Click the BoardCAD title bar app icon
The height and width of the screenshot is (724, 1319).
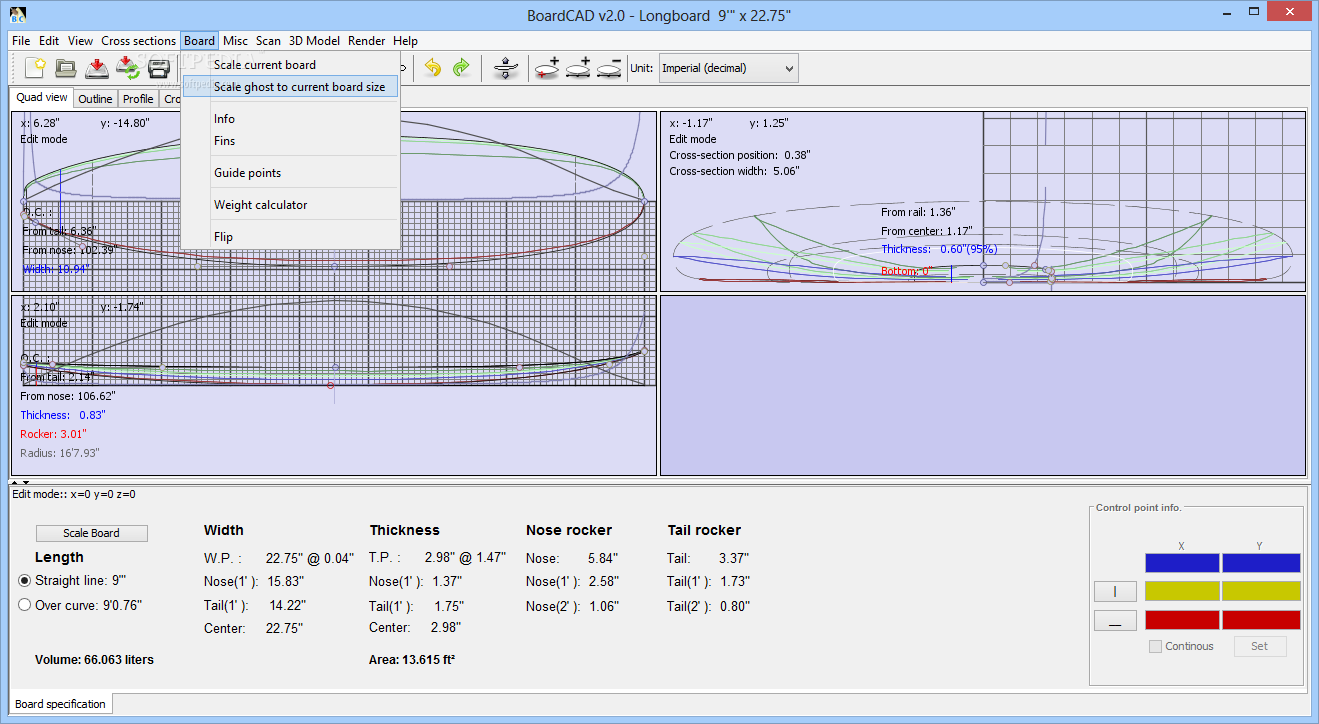pyautogui.click(x=16, y=15)
